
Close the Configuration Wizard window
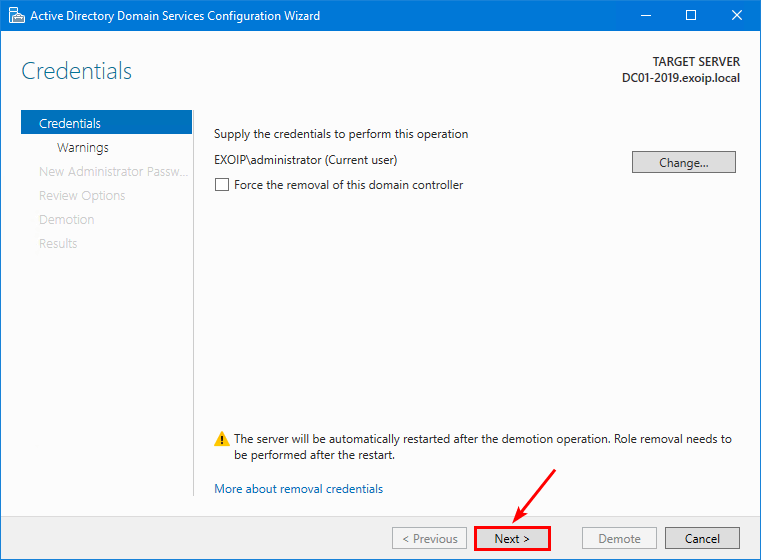[737, 16]
